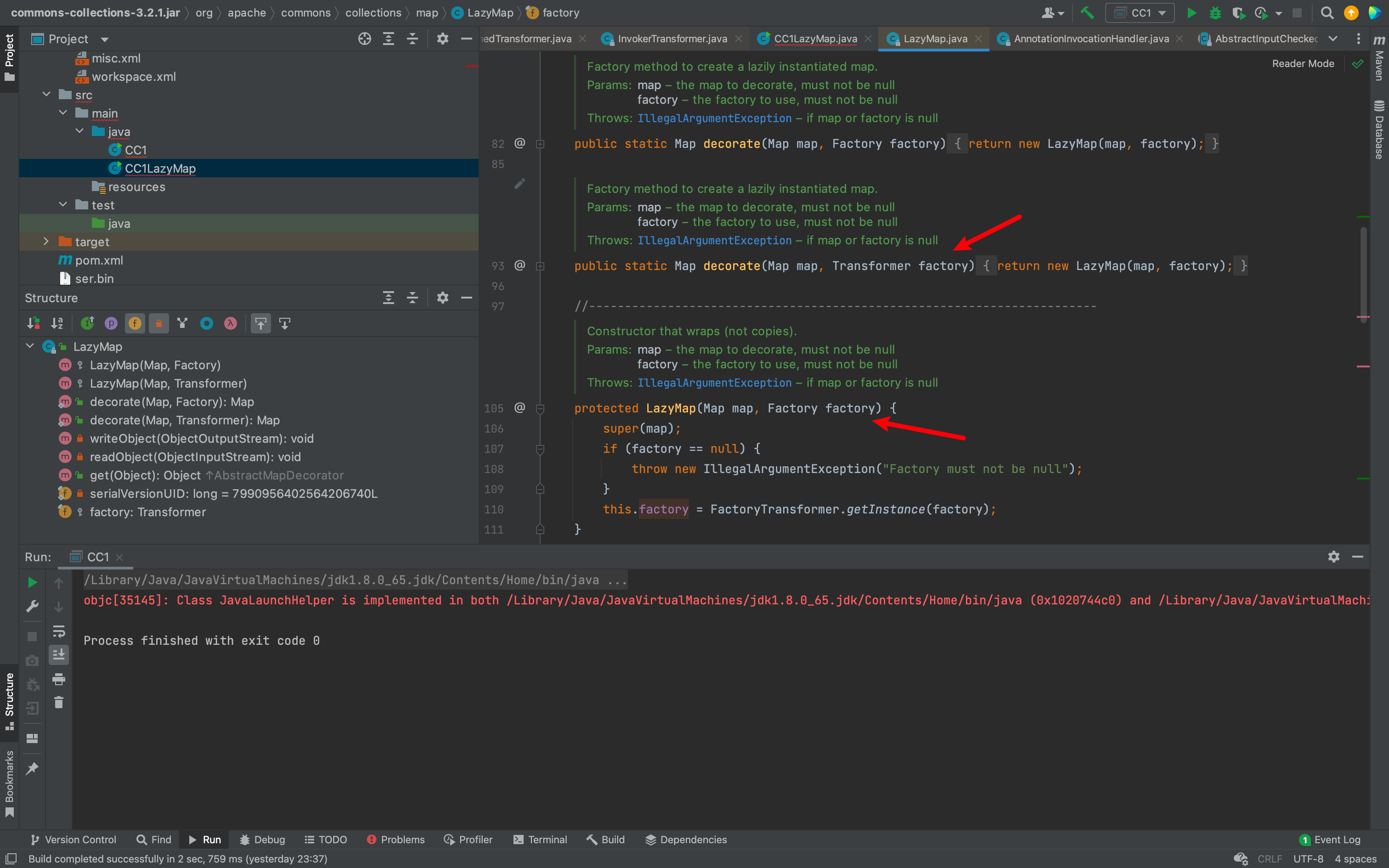Image resolution: width=1389 pixels, height=868 pixels.
Task: Switch to InvokerTransformer.java tab
Action: [672, 39]
